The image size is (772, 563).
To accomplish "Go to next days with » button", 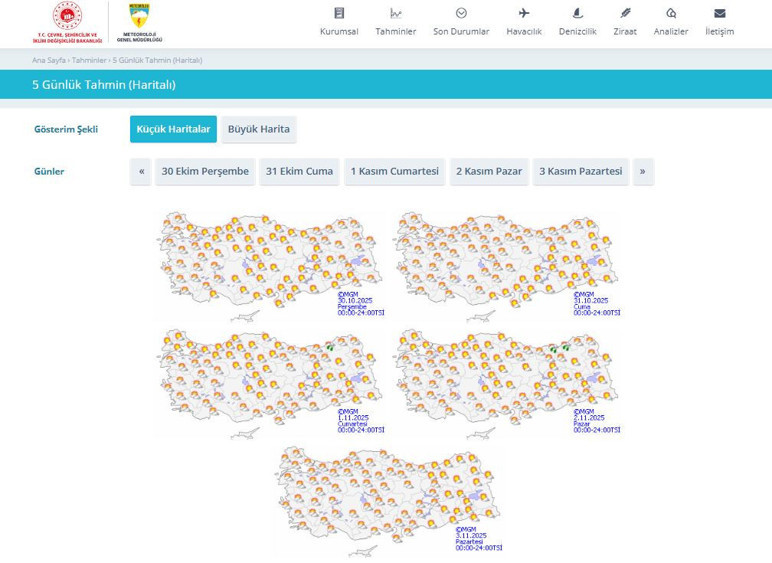I will pos(642,171).
